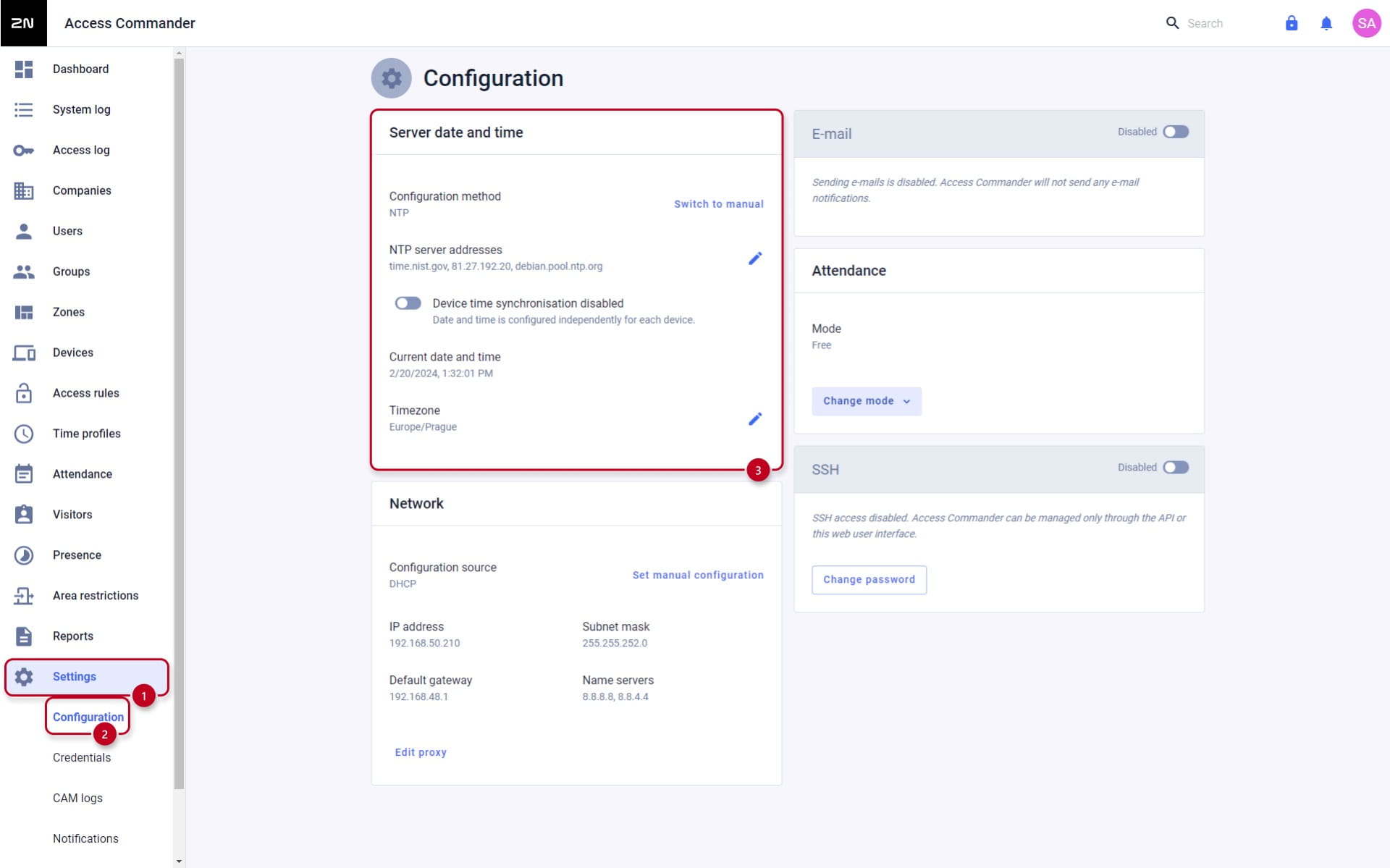Click the Access log key icon

pos(24,151)
